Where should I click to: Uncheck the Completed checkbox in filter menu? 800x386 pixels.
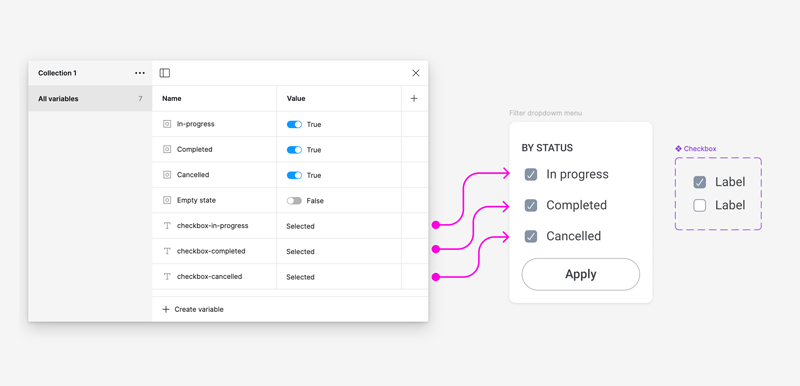(531, 205)
